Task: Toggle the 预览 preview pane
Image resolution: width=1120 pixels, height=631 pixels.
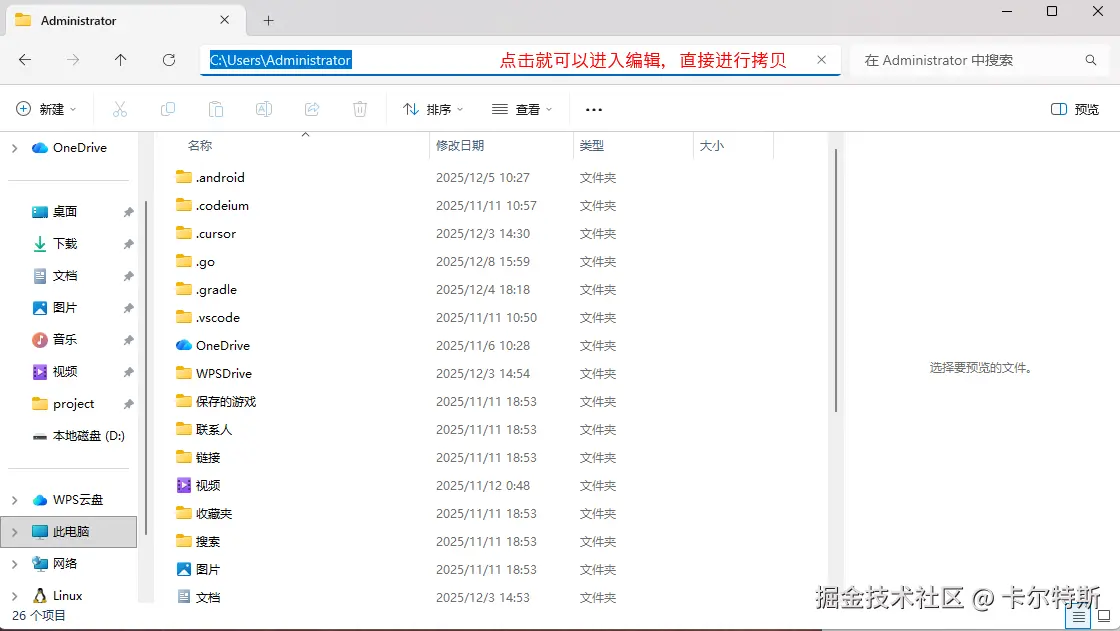Action: point(1074,109)
